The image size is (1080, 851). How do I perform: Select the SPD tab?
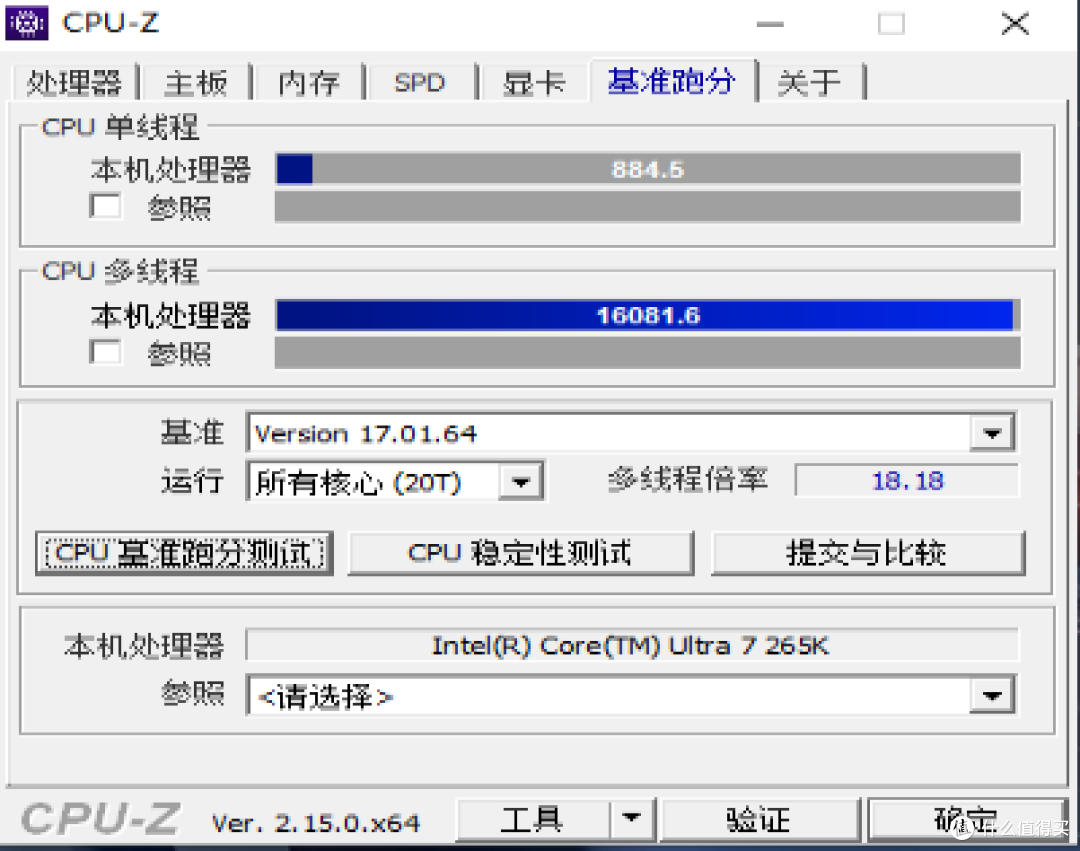tap(419, 83)
